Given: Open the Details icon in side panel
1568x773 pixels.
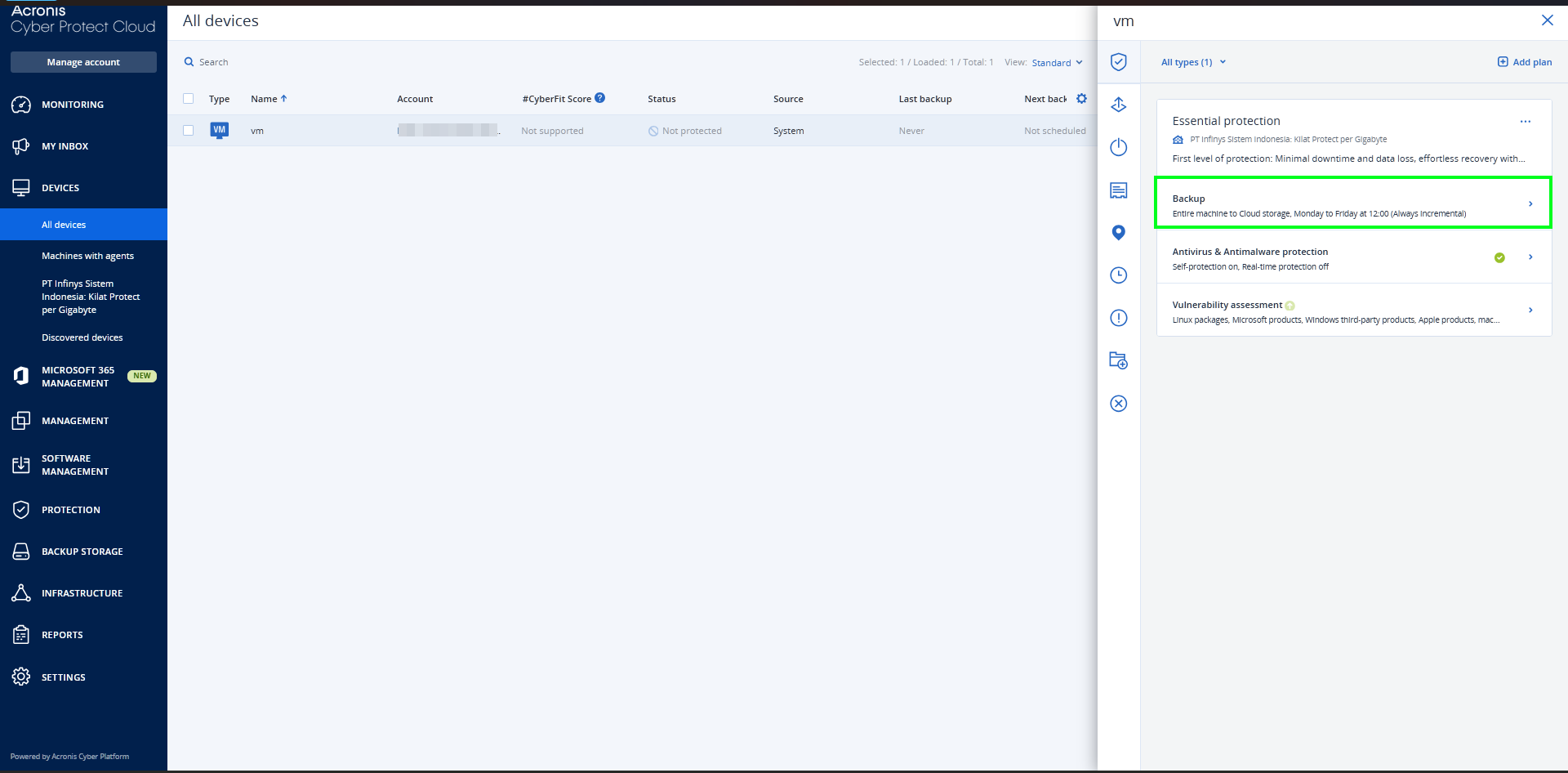Looking at the screenshot, I should click(x=1118, y=190).
